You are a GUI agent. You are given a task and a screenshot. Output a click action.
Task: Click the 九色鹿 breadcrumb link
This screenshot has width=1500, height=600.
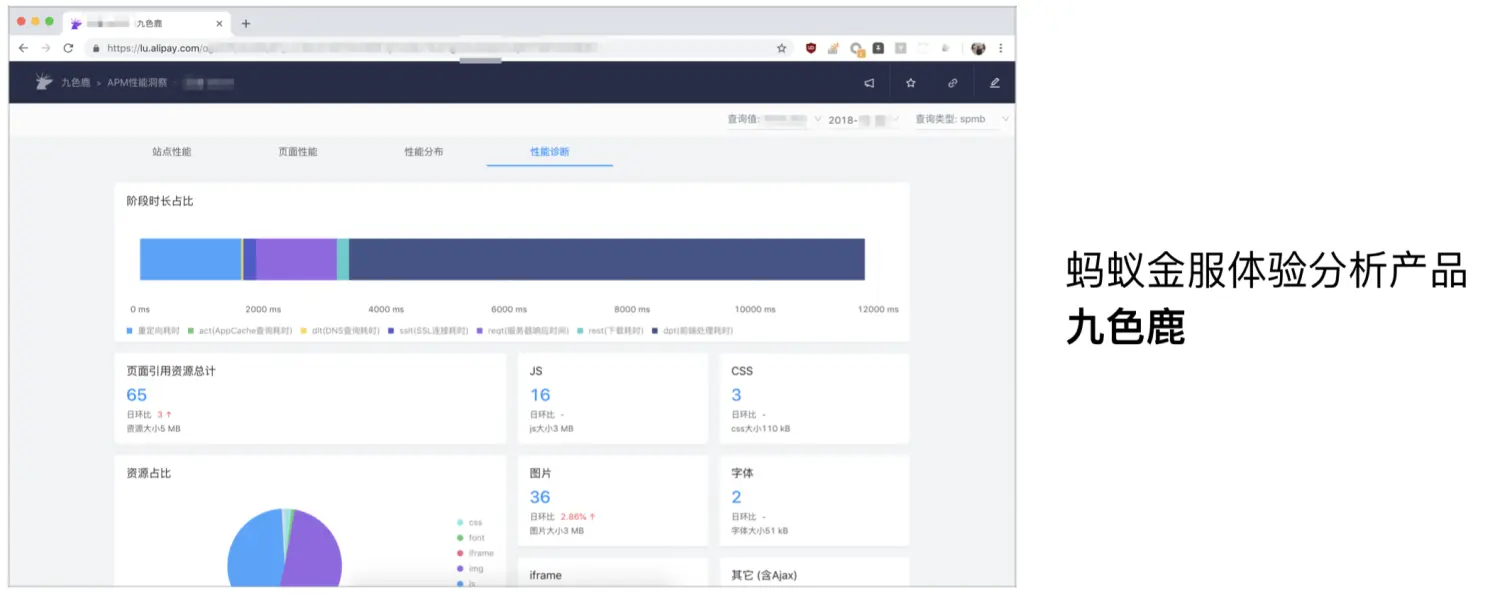75,83
